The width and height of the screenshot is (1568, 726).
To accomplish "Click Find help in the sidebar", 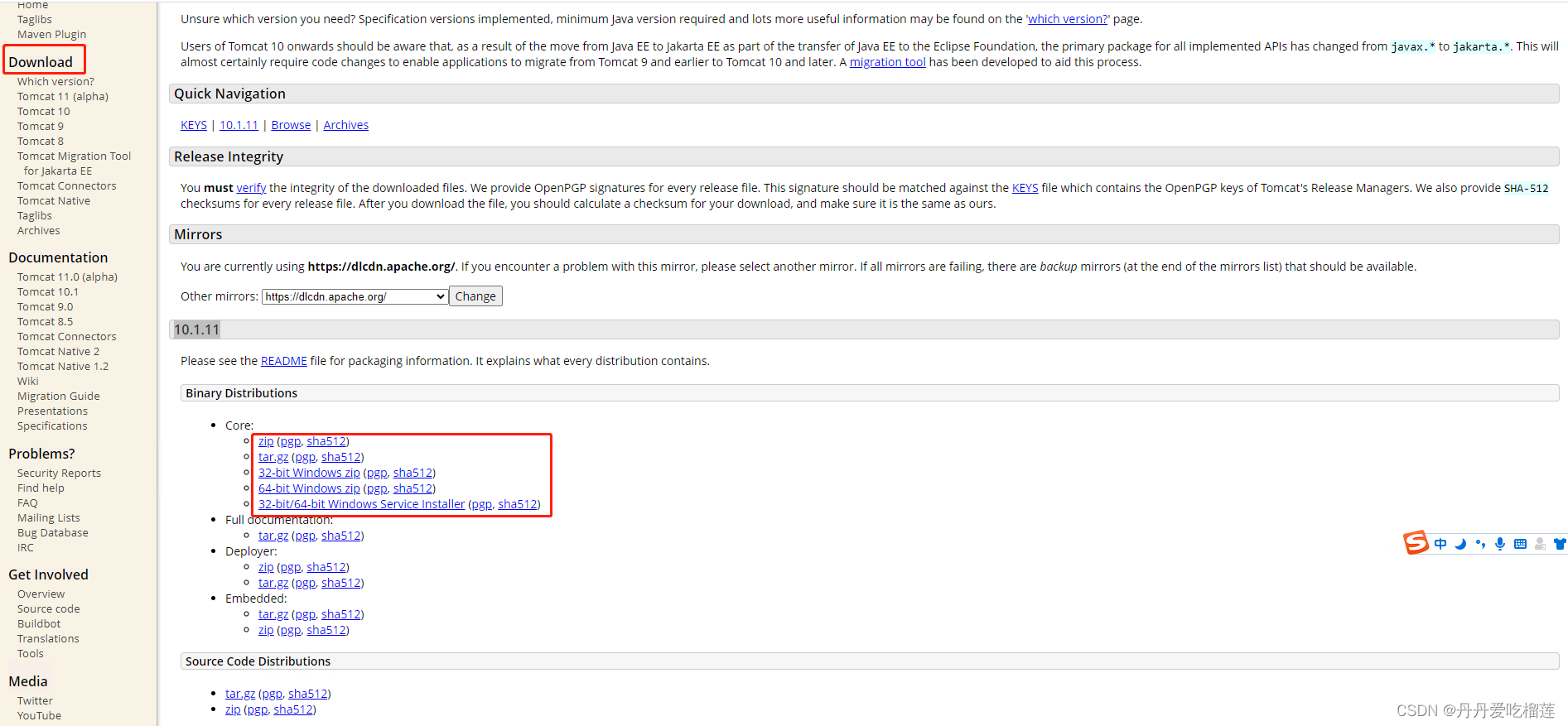I will [41, 488].
